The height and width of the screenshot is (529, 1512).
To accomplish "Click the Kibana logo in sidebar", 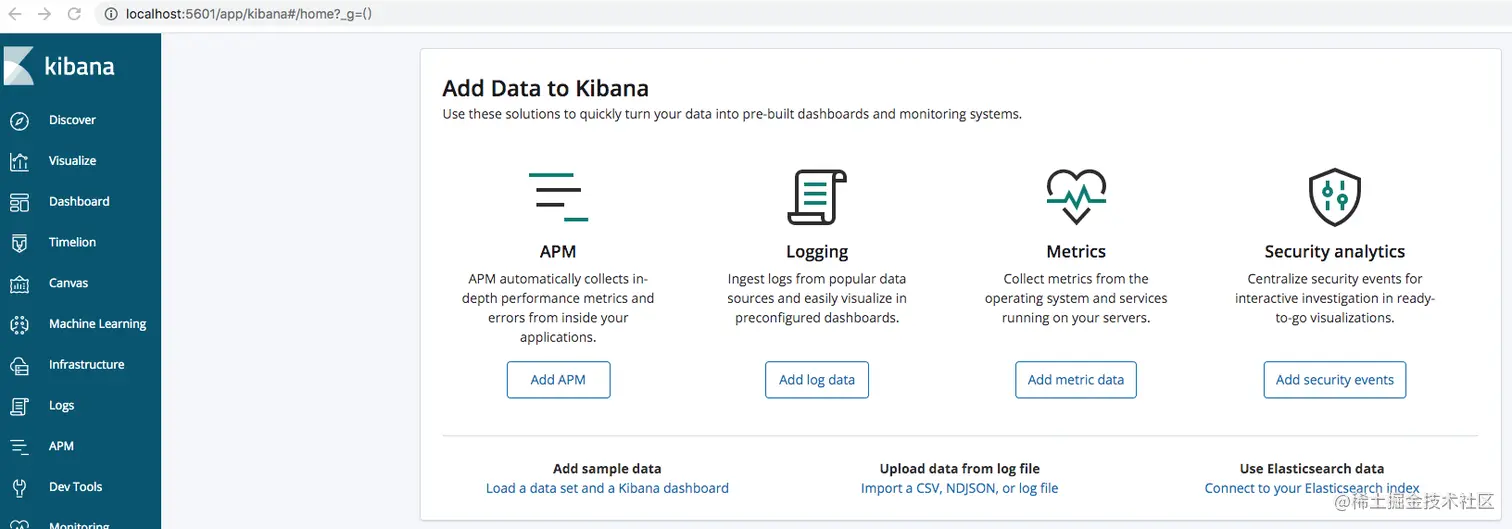I will 19,66.
